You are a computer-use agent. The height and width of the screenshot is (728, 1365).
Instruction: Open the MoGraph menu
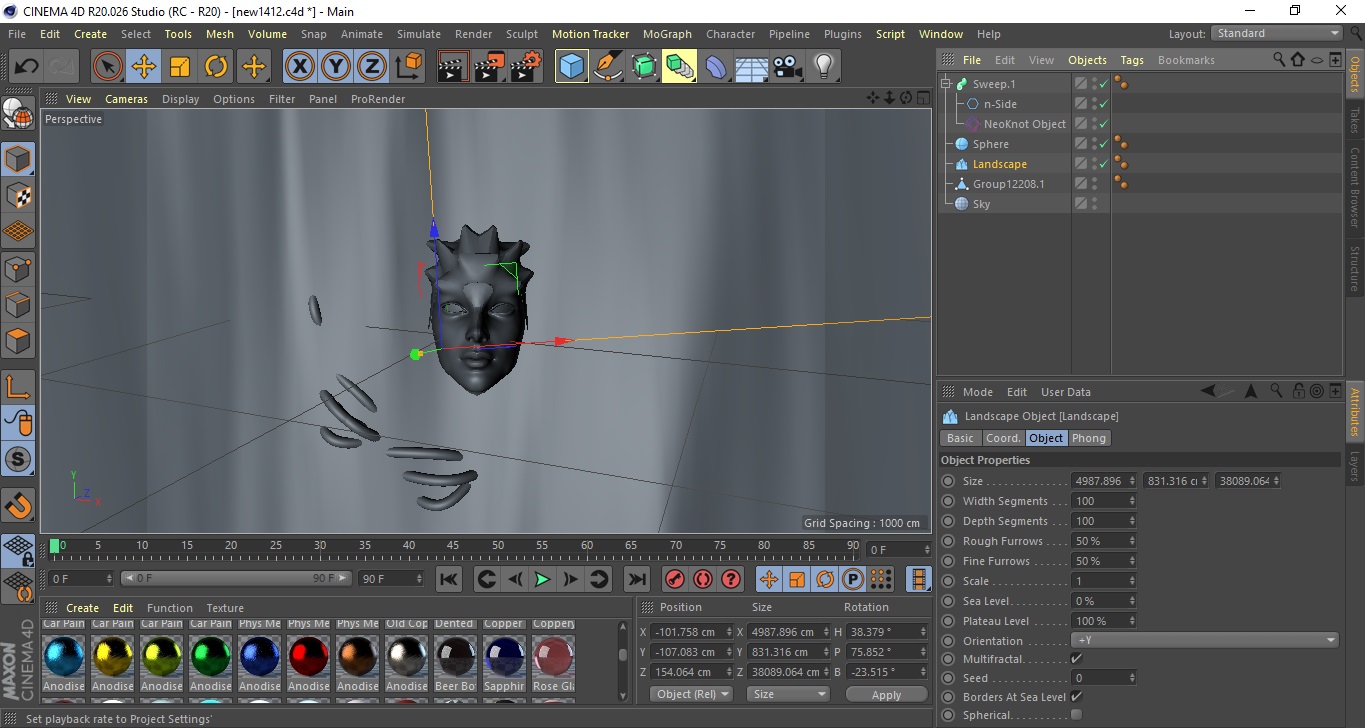(x=667, y=34)
